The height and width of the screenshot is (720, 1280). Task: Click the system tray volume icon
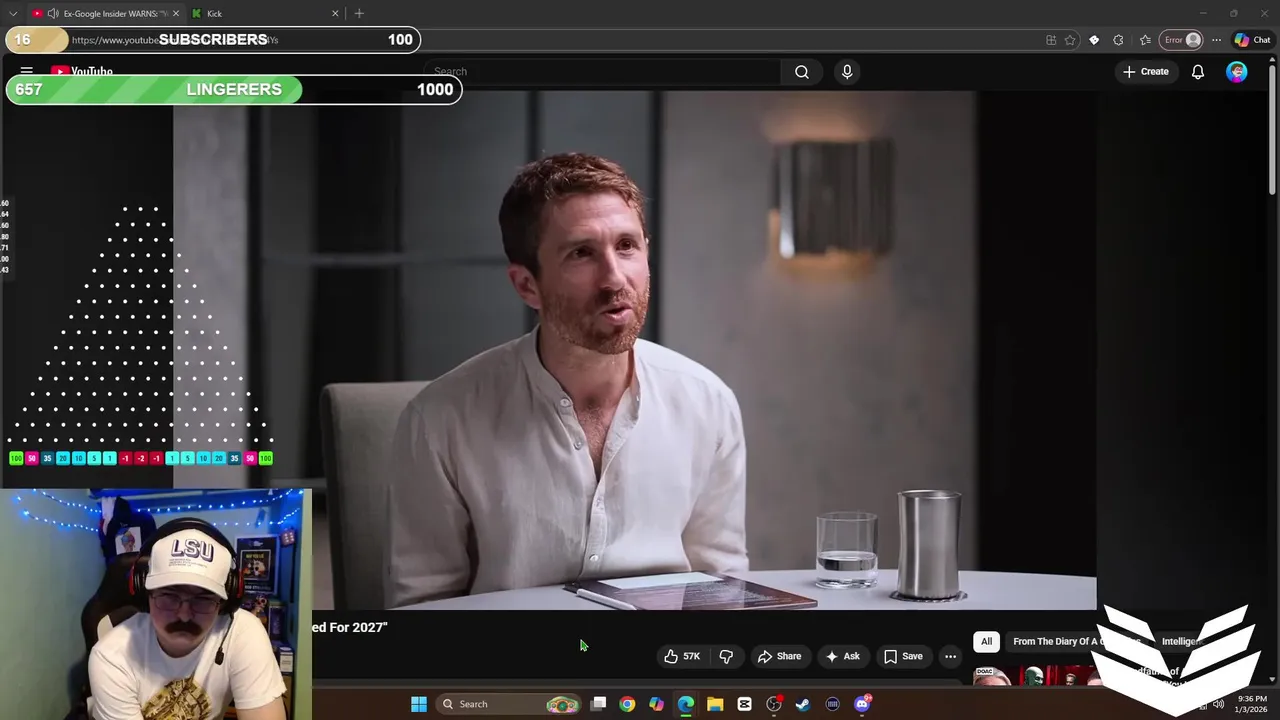1219,704
